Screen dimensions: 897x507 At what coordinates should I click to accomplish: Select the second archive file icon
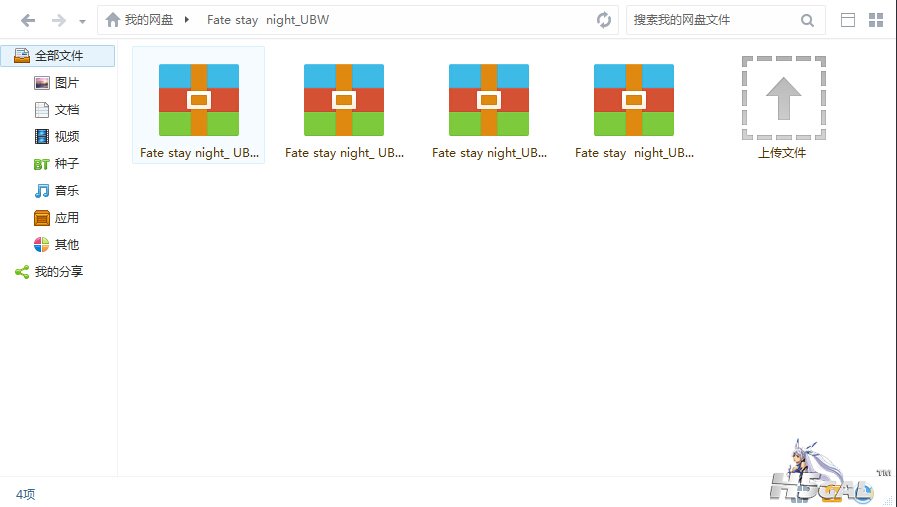344,100
